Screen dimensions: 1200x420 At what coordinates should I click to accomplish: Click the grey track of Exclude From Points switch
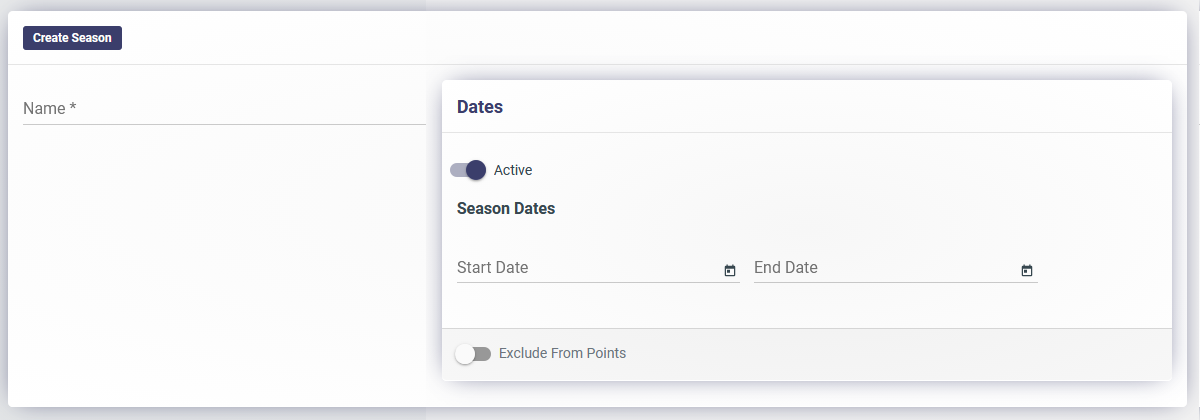pyautogui.click(x=483, y=354)
